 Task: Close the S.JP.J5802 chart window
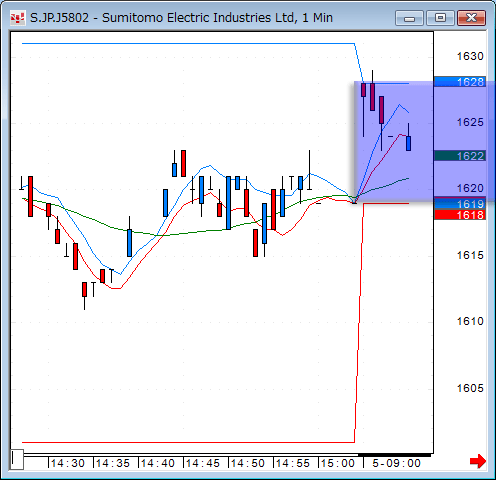(471, 18)
